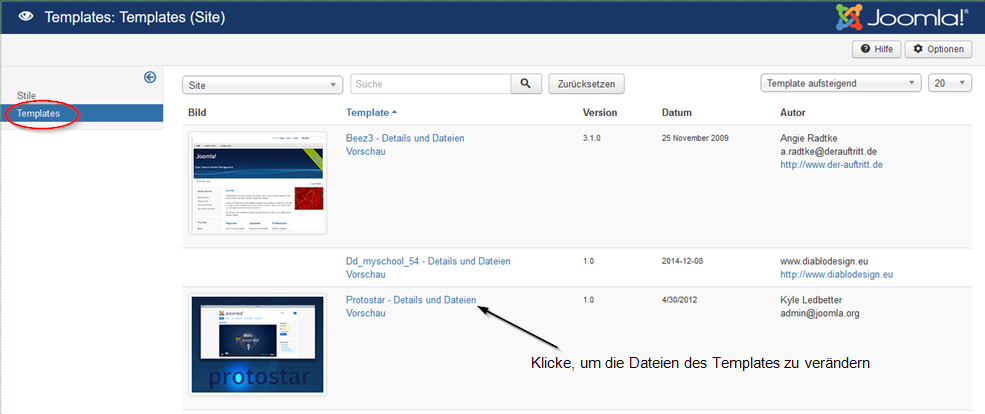The height and width of the screenshot is (414, 985).
Task: Sort by Template column header
Action: pos(368,112)
